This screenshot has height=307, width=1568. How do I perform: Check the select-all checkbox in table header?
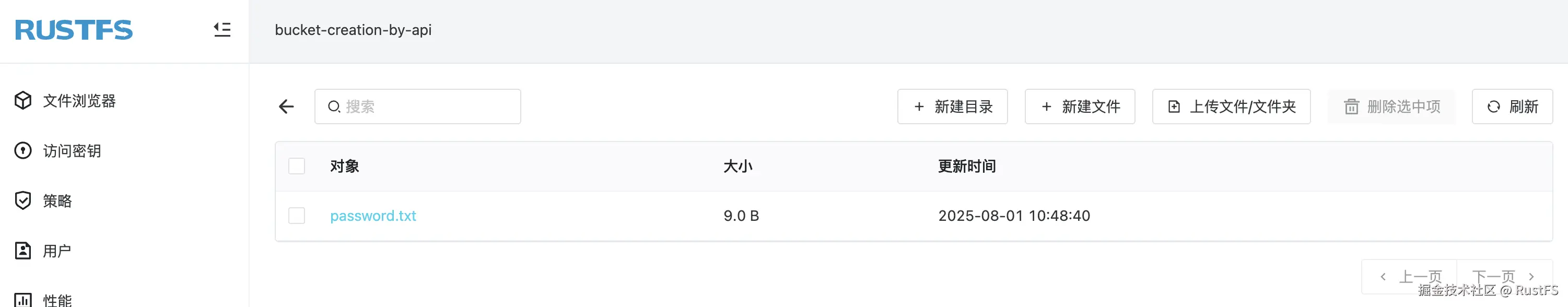(x=297, y=166)
